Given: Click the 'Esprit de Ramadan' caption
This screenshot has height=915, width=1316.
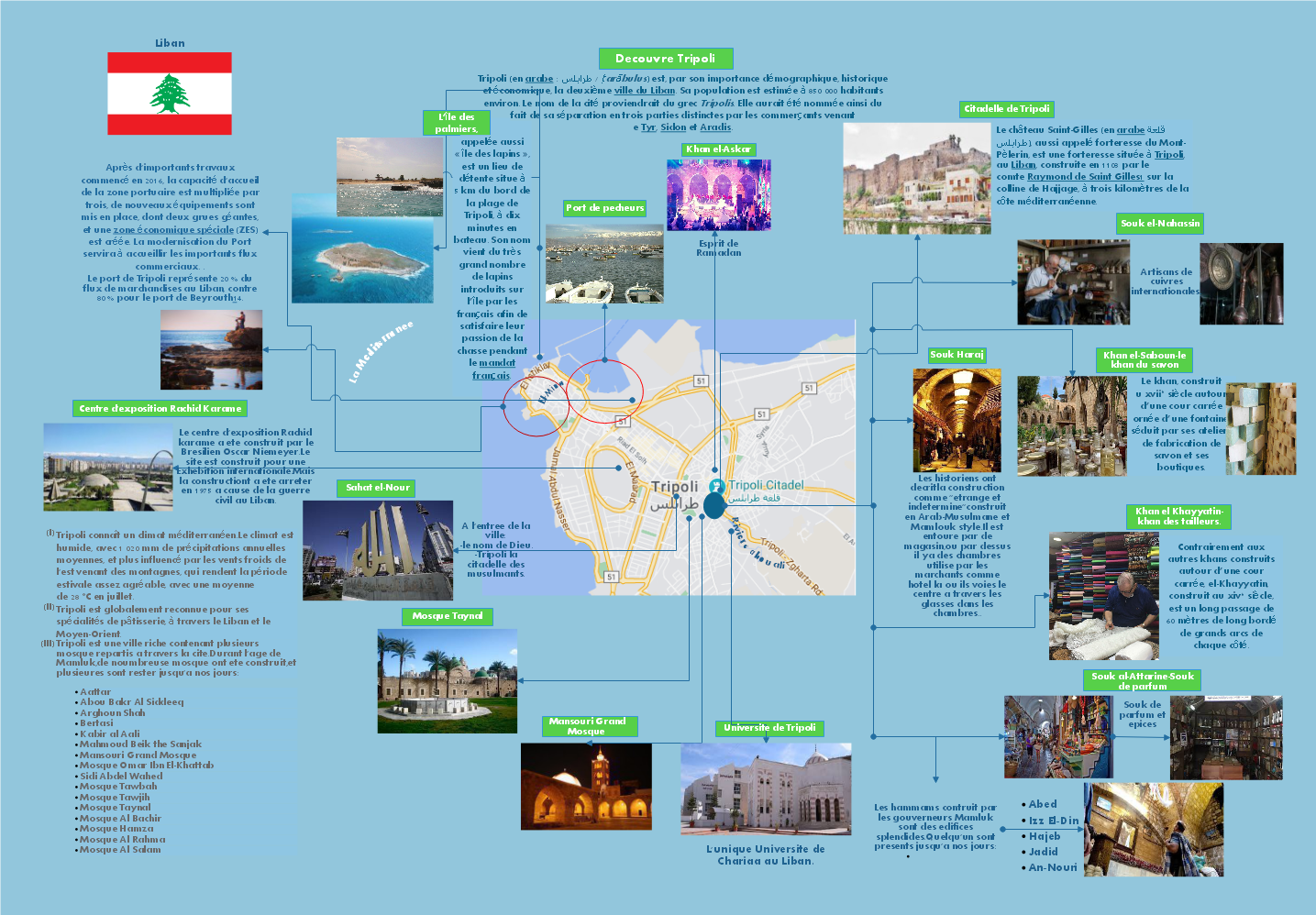Looking at the screenshot, I should [719, 248].
